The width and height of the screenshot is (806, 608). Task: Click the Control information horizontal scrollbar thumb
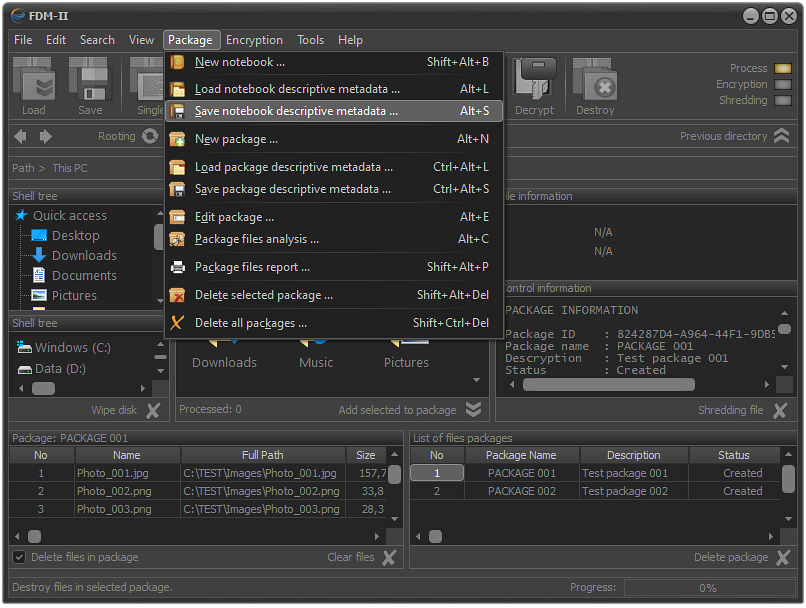pyautogui.click(x=609, y=384)
